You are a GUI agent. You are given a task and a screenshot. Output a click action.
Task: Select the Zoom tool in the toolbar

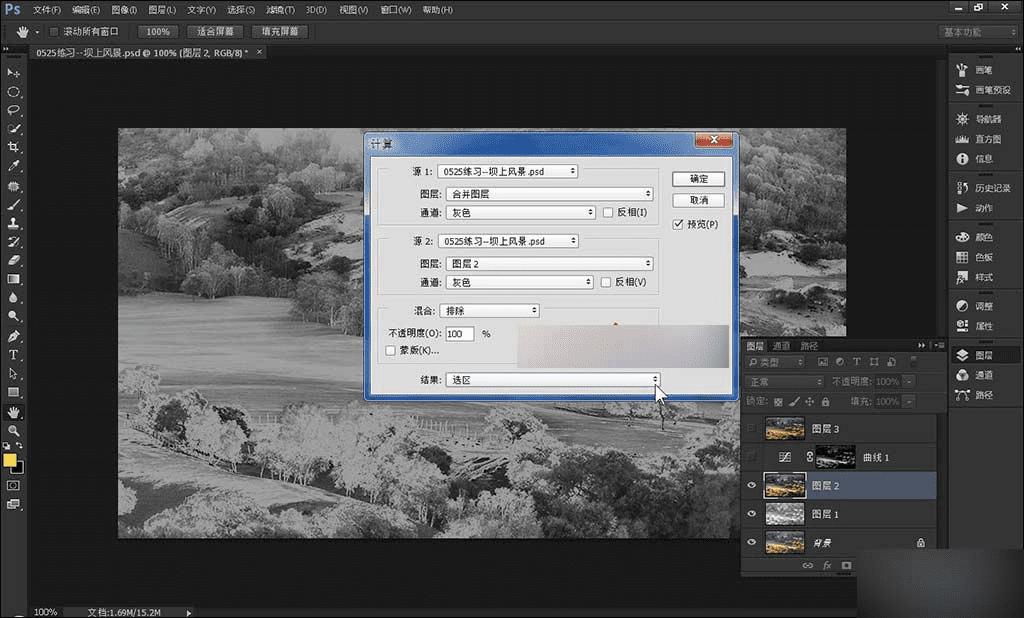click(x=14, y=430)
